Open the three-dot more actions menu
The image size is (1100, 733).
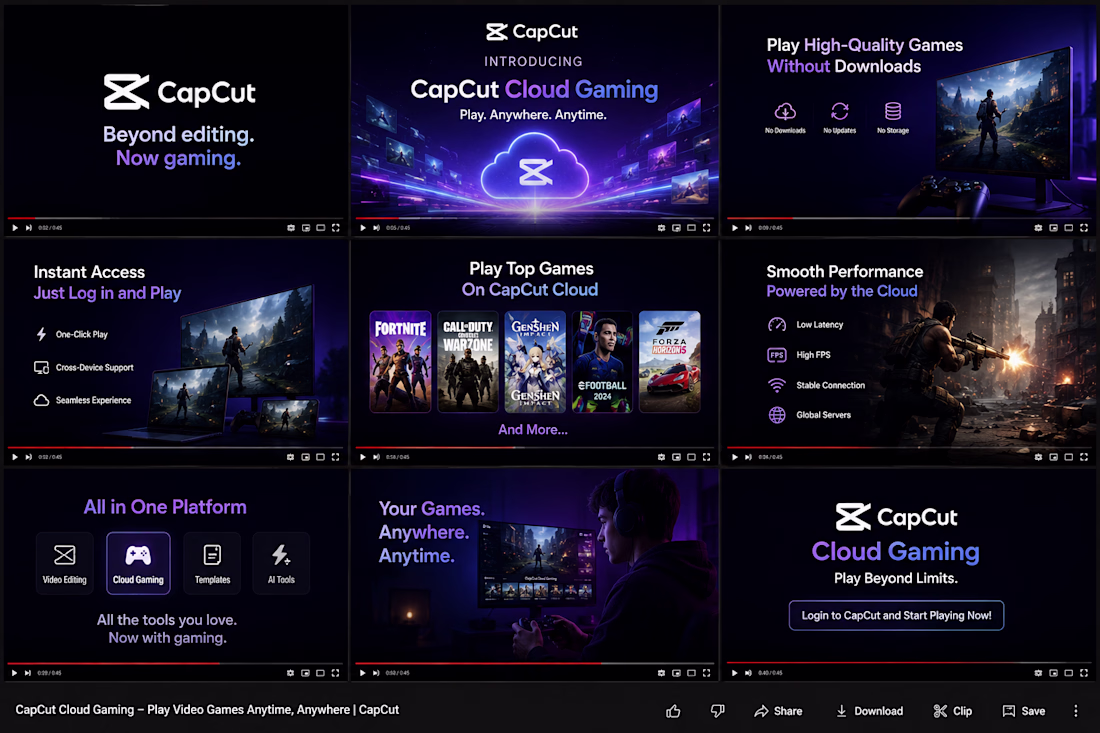pos(1075,711)
